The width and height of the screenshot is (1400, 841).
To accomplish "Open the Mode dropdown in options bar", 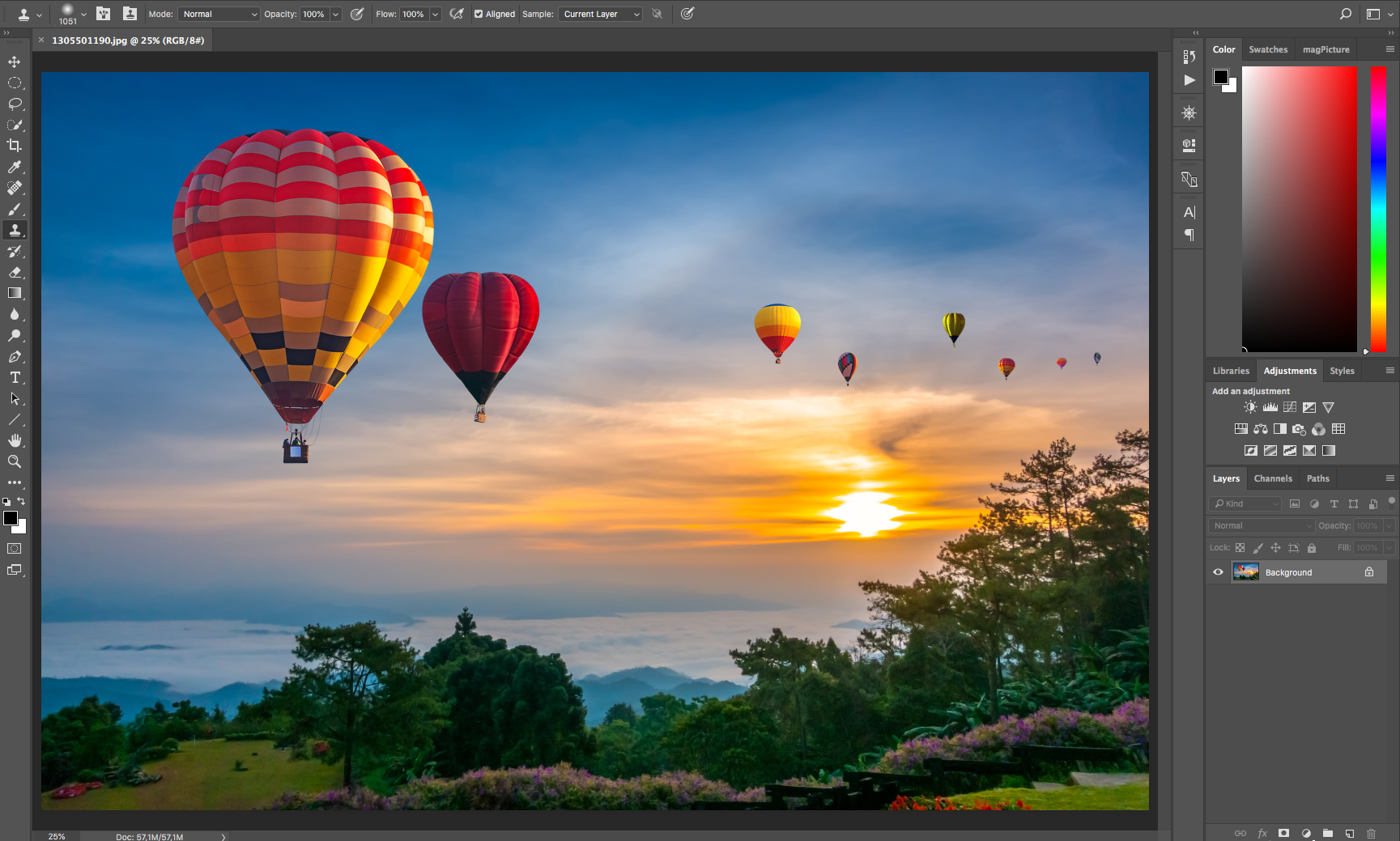I will (219, 14).
